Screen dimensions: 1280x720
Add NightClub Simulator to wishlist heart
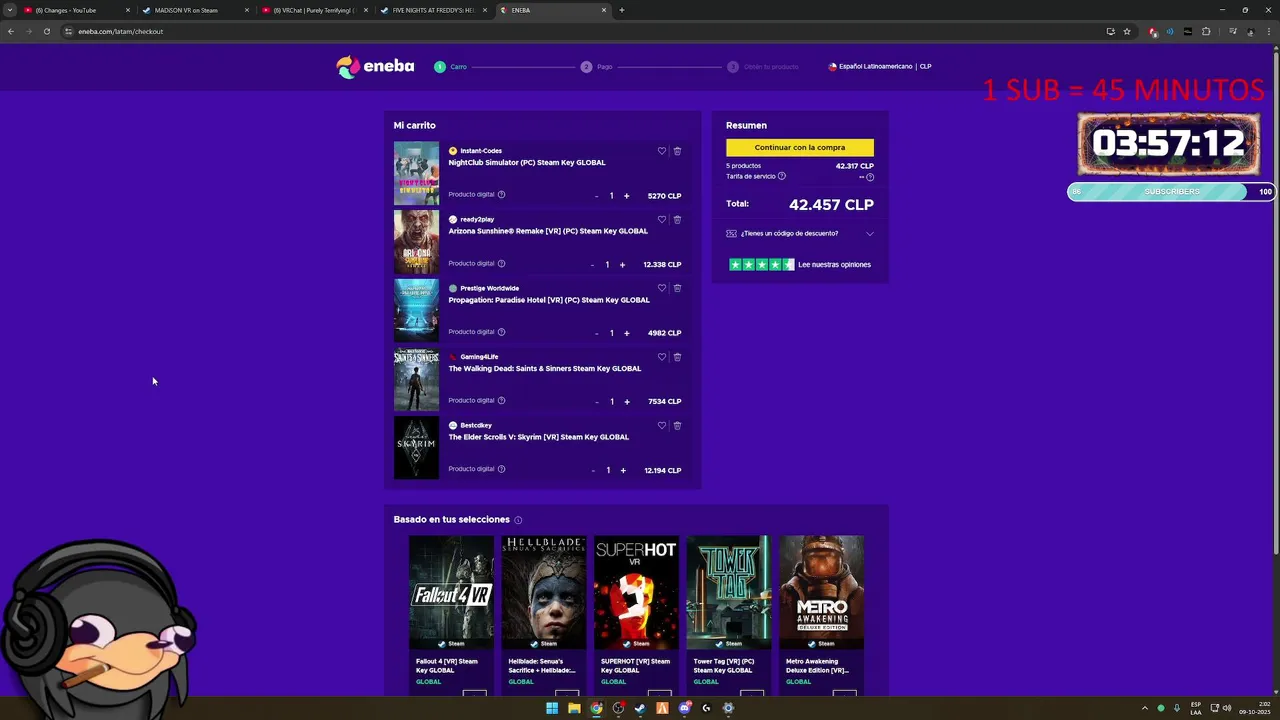coord(661,151)
